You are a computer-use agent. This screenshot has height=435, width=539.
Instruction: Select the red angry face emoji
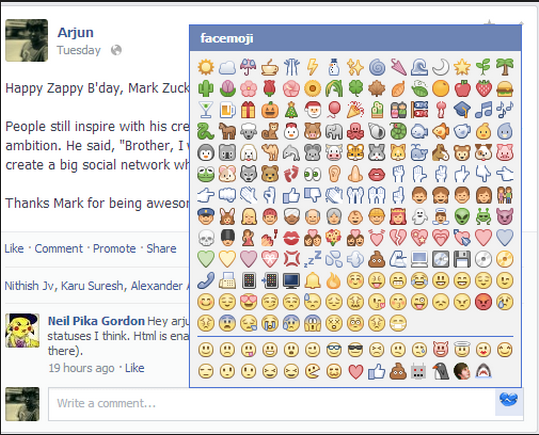point(483,302)
